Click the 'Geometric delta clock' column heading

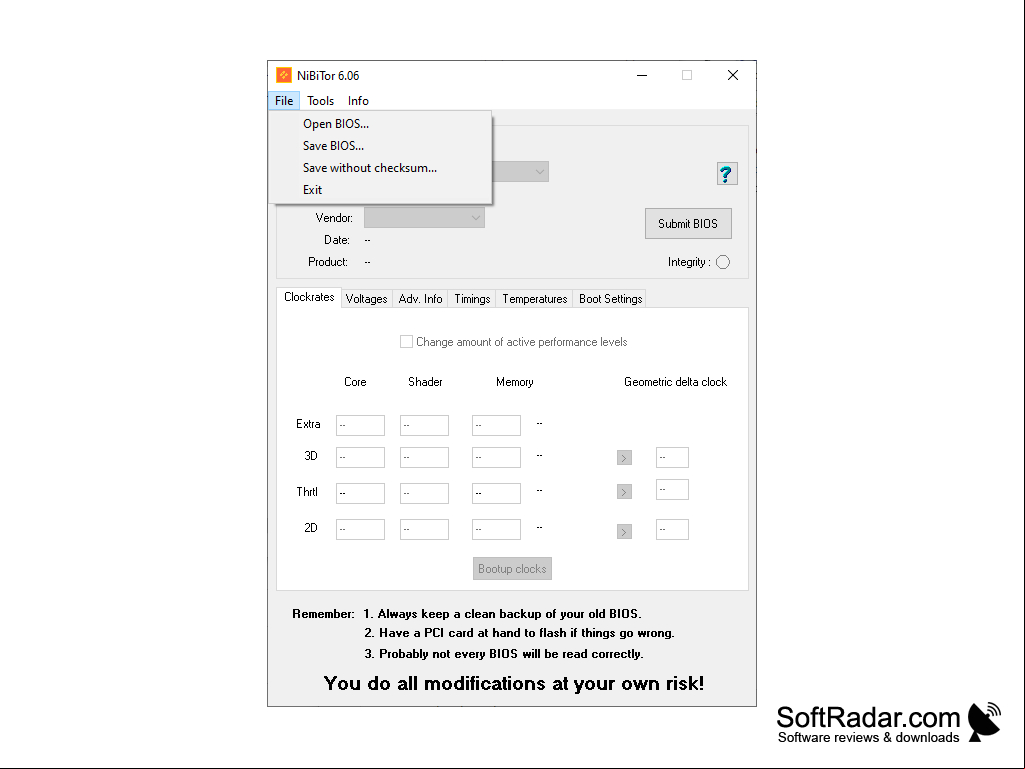click(x=675, y=382)
